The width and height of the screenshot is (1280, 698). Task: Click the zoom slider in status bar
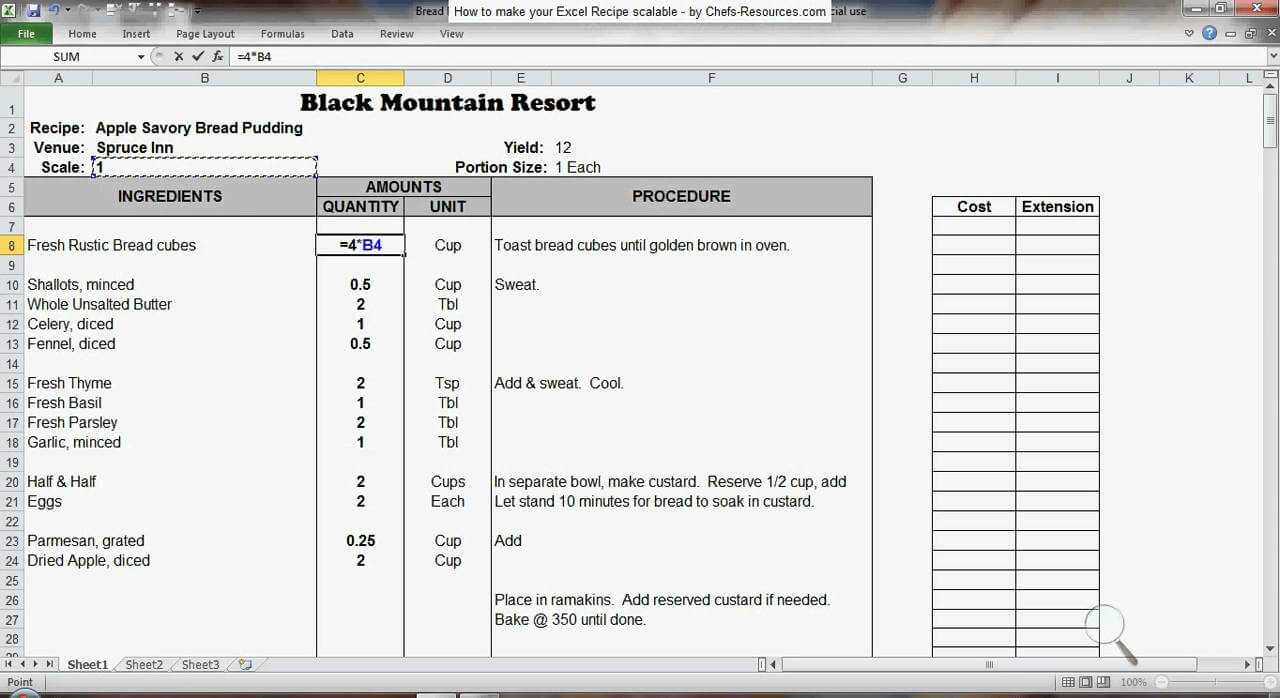(x=1215, y=683)
